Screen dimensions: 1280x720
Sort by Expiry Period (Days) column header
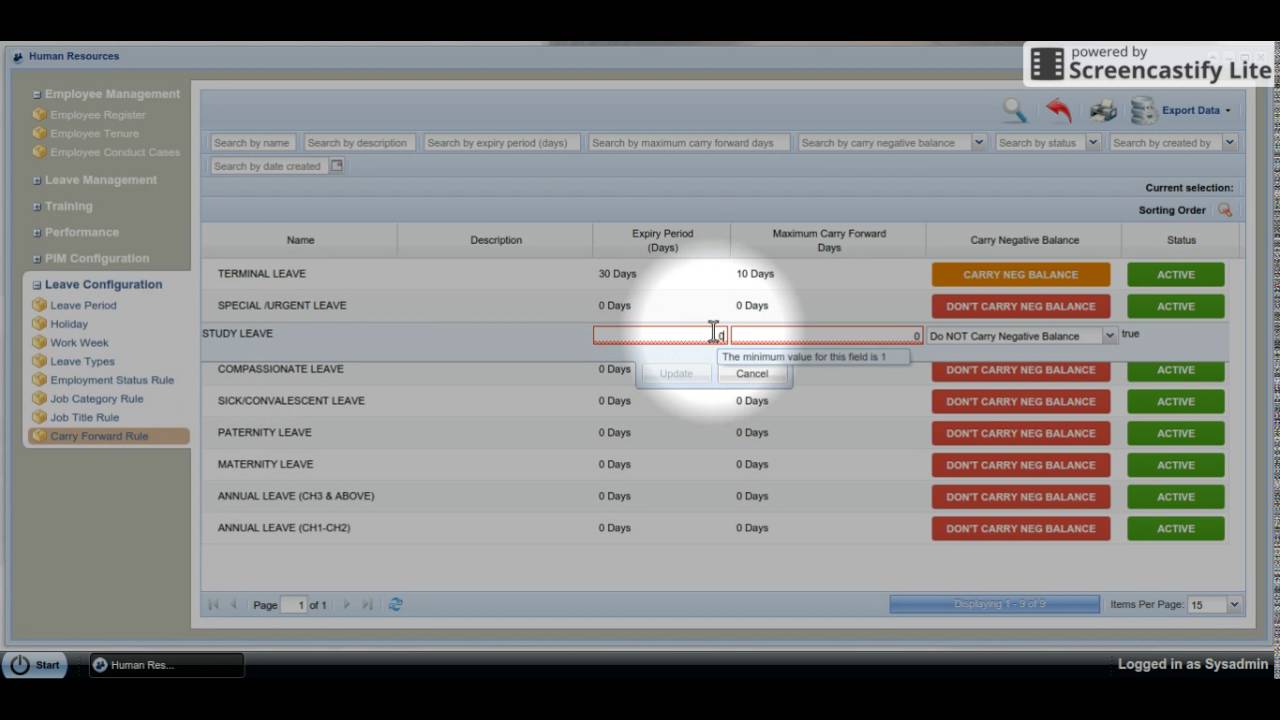(662, 240)
